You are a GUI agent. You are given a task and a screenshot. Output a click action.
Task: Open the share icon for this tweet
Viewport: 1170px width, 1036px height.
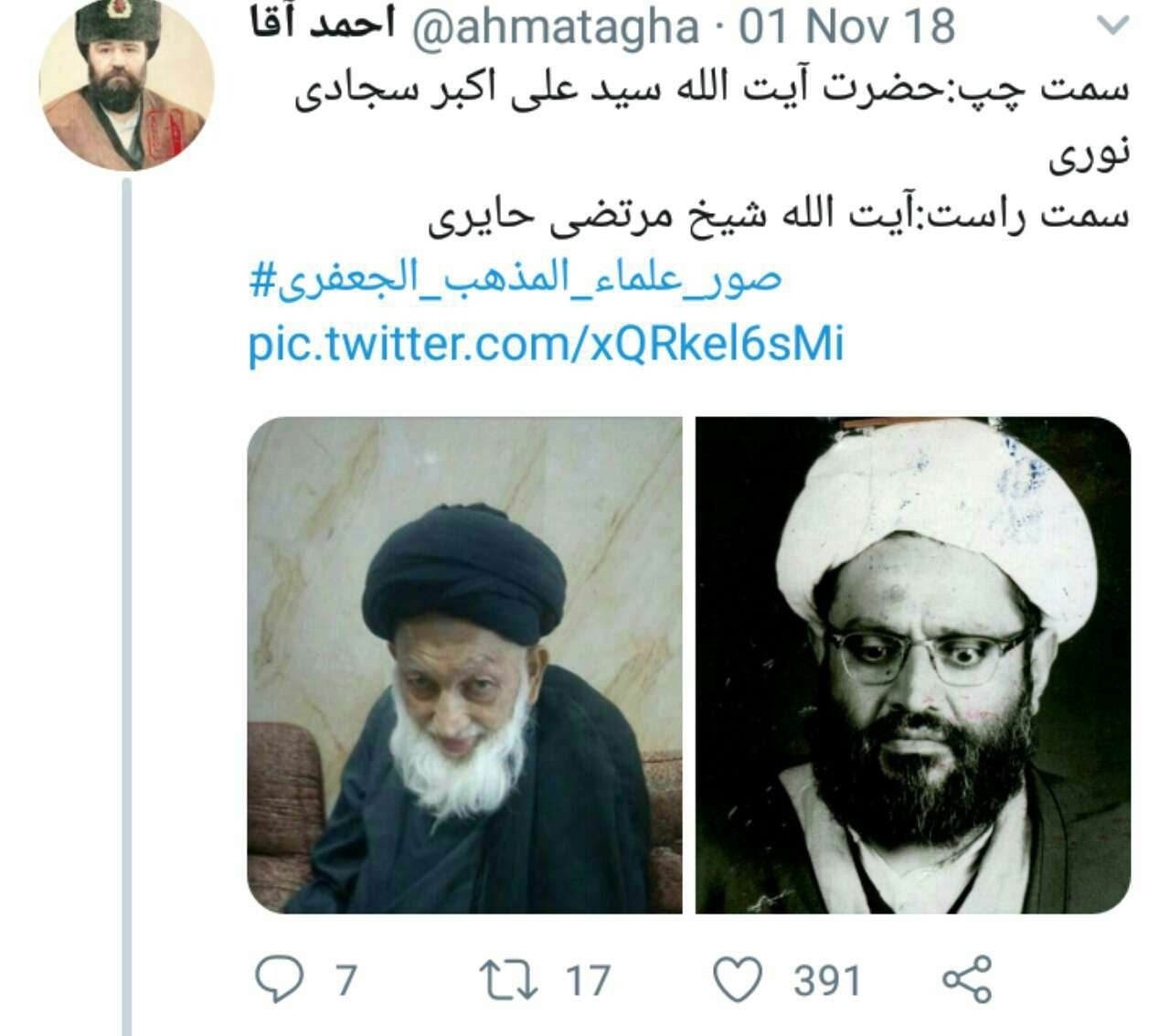coord(966,979)
